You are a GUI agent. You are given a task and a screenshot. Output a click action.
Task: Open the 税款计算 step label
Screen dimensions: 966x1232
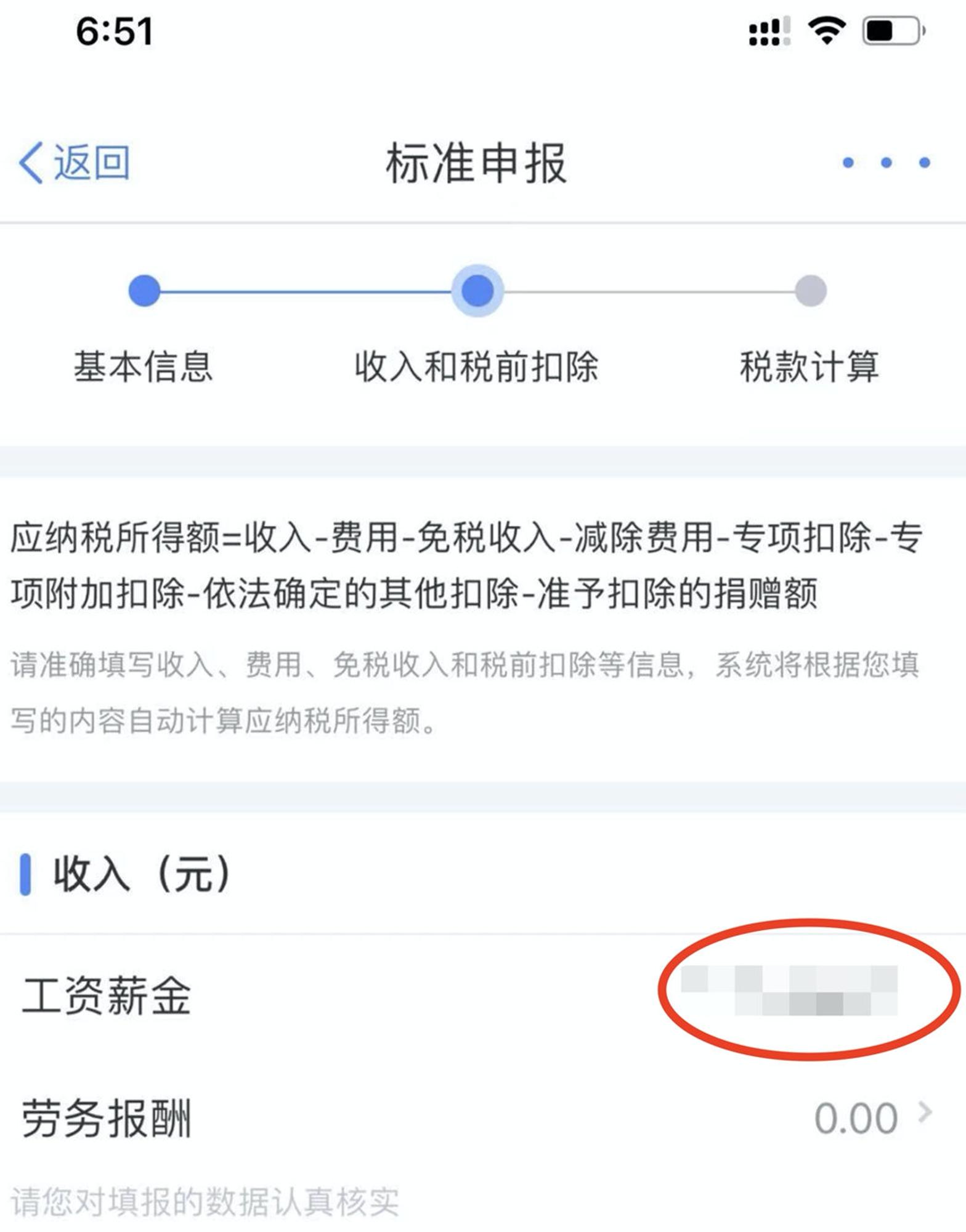pyautogui.click(x=810, y=366)
